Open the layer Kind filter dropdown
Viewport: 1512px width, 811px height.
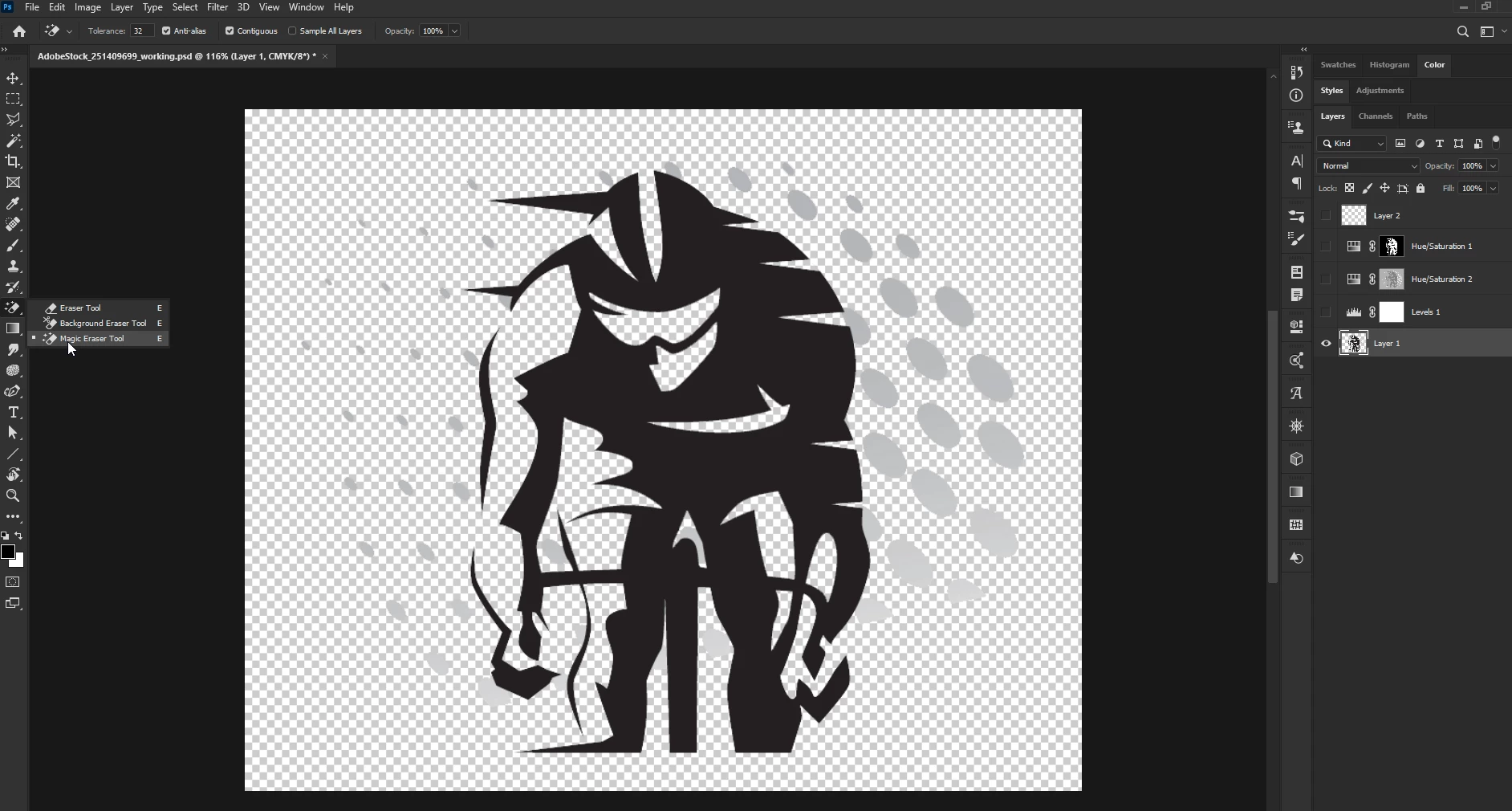1352,144
